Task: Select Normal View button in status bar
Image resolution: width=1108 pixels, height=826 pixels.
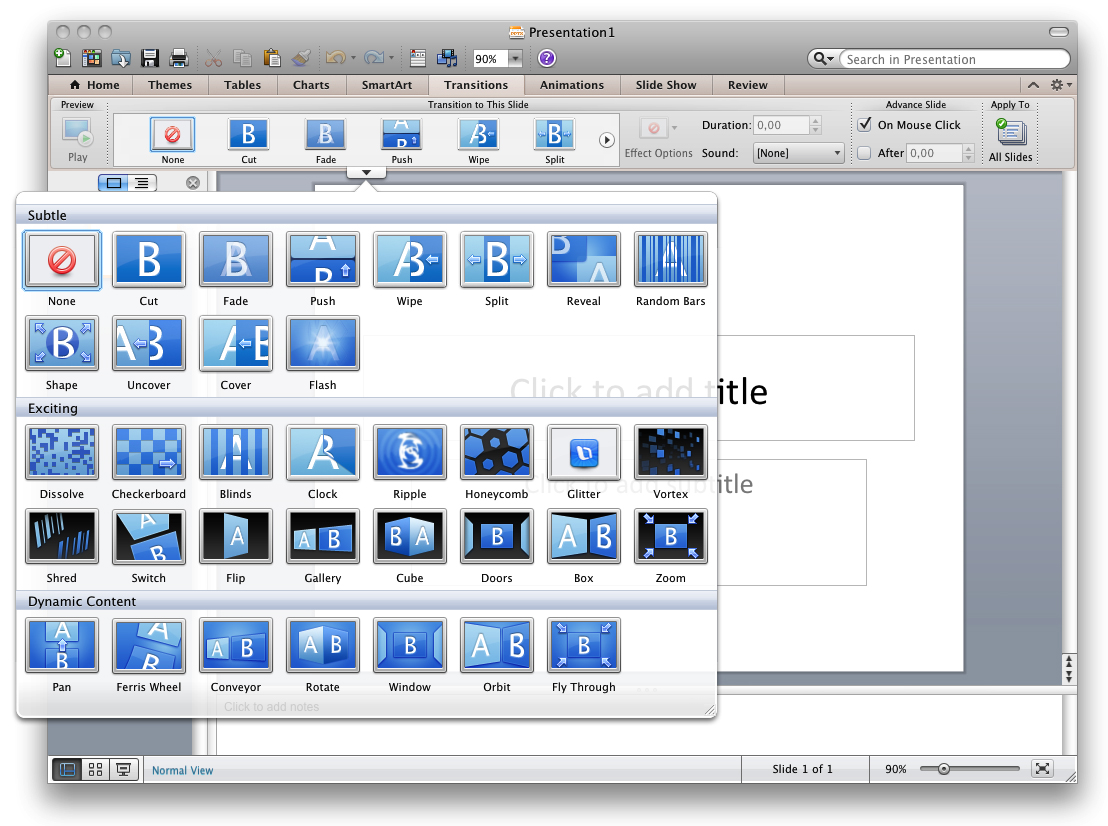Action: pos(68,769)
